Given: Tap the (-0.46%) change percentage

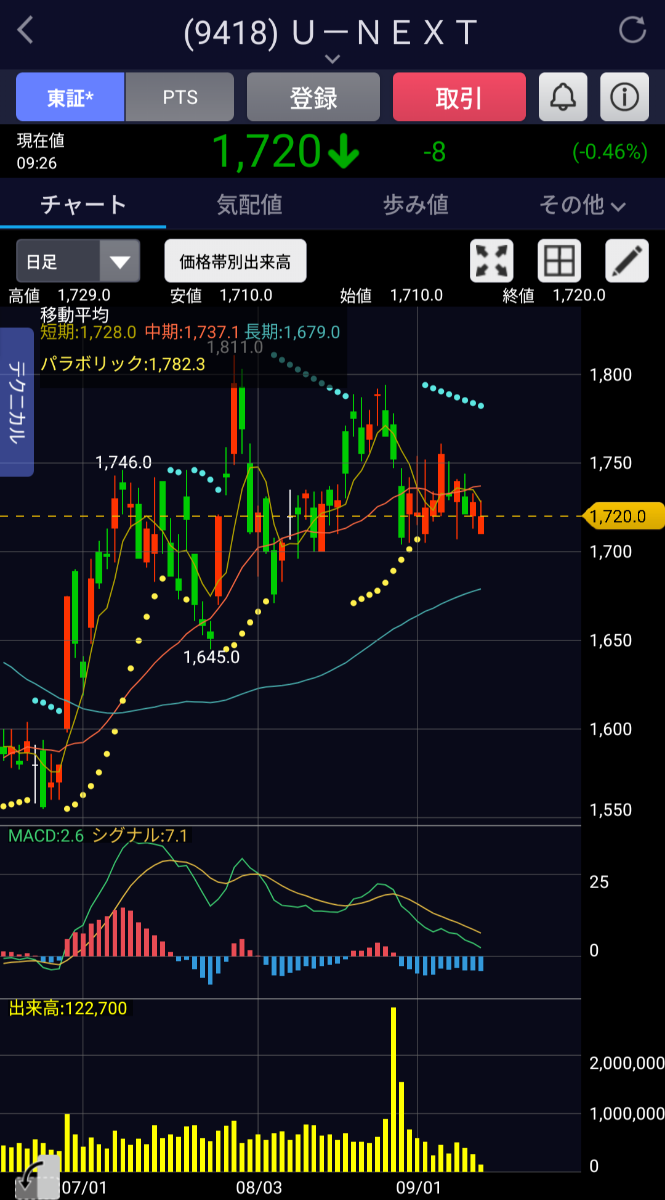Looking at the screenshot, I should click(x=610, y=152).
